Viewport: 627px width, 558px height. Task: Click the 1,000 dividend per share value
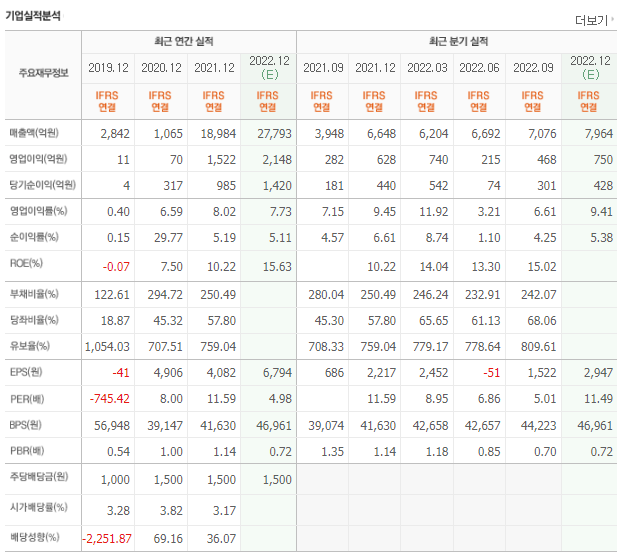pyautogui.click(x=115, y=480)
